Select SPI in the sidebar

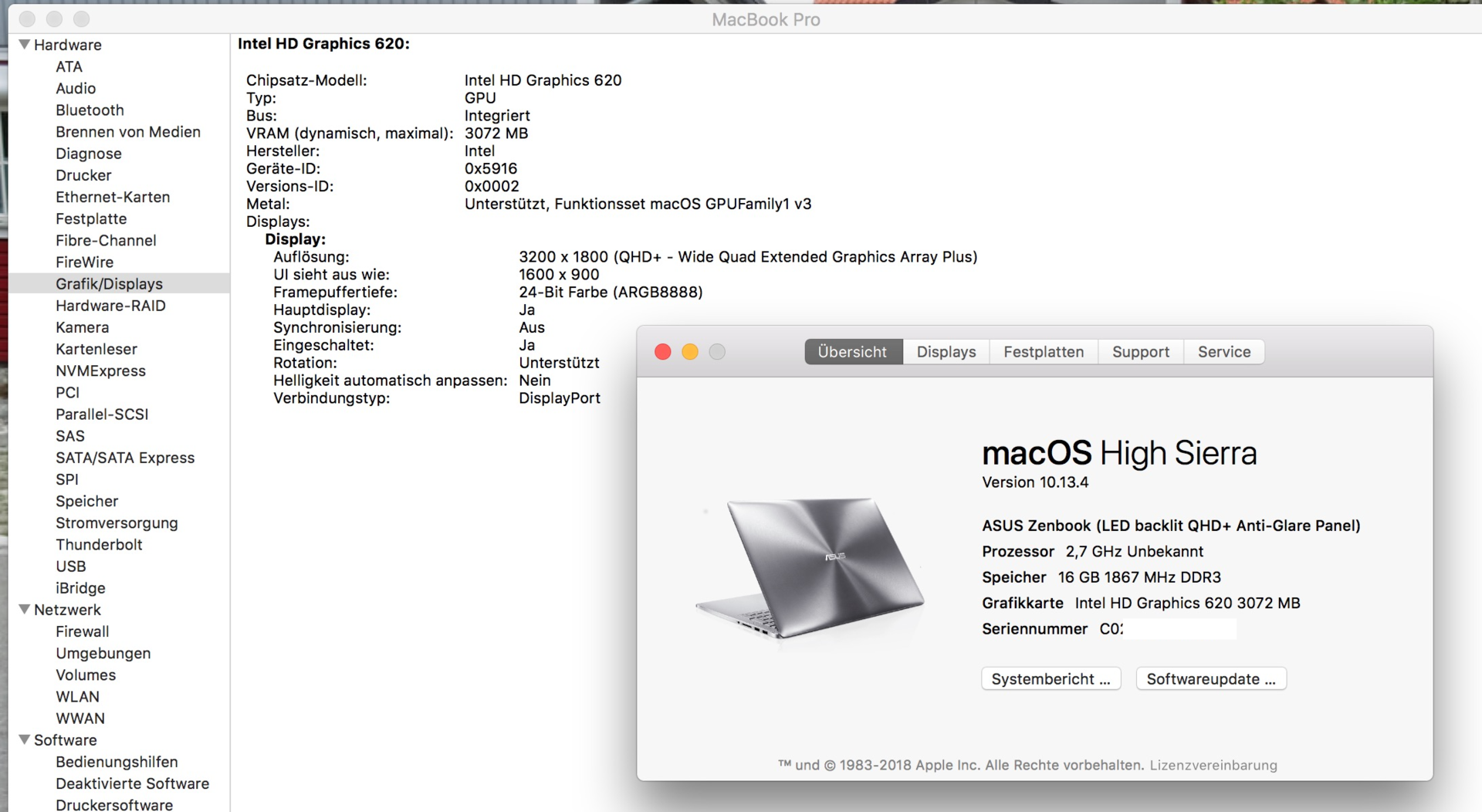coord(67,479)
